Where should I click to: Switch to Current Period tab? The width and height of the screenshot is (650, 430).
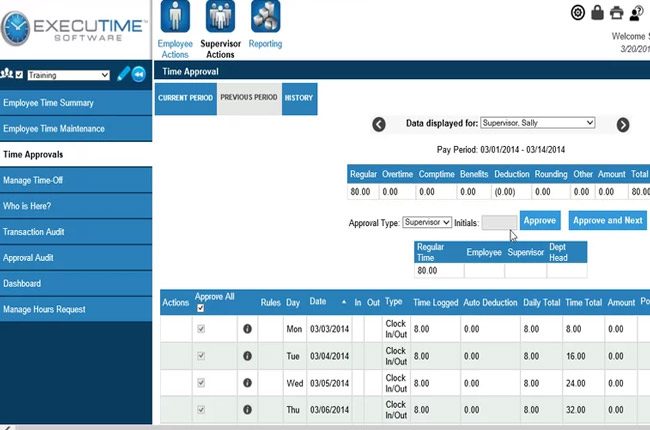click(185, 98)
